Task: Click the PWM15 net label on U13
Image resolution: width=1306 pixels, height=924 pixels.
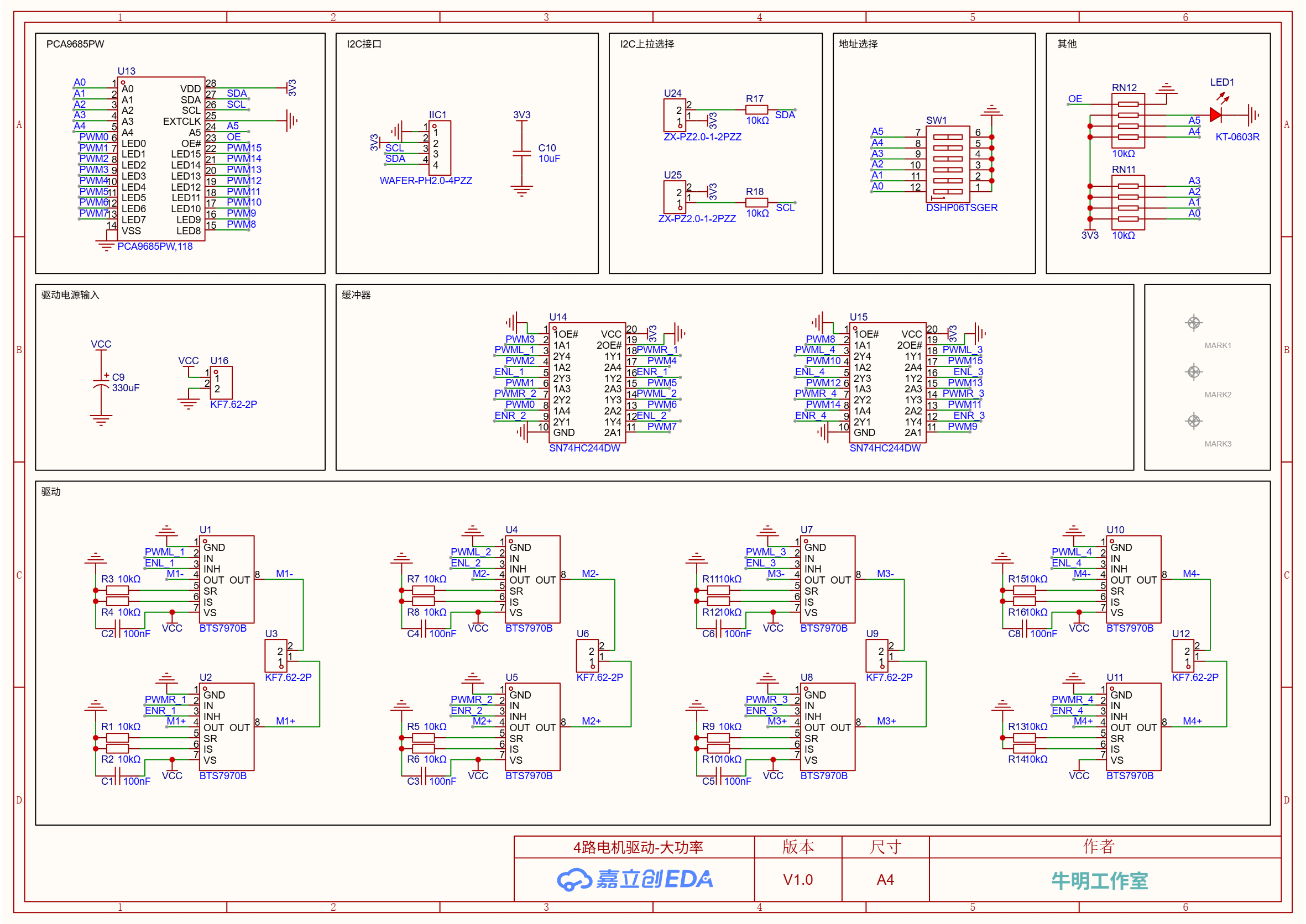Action: pyautogui.click(x=244, y=148)
